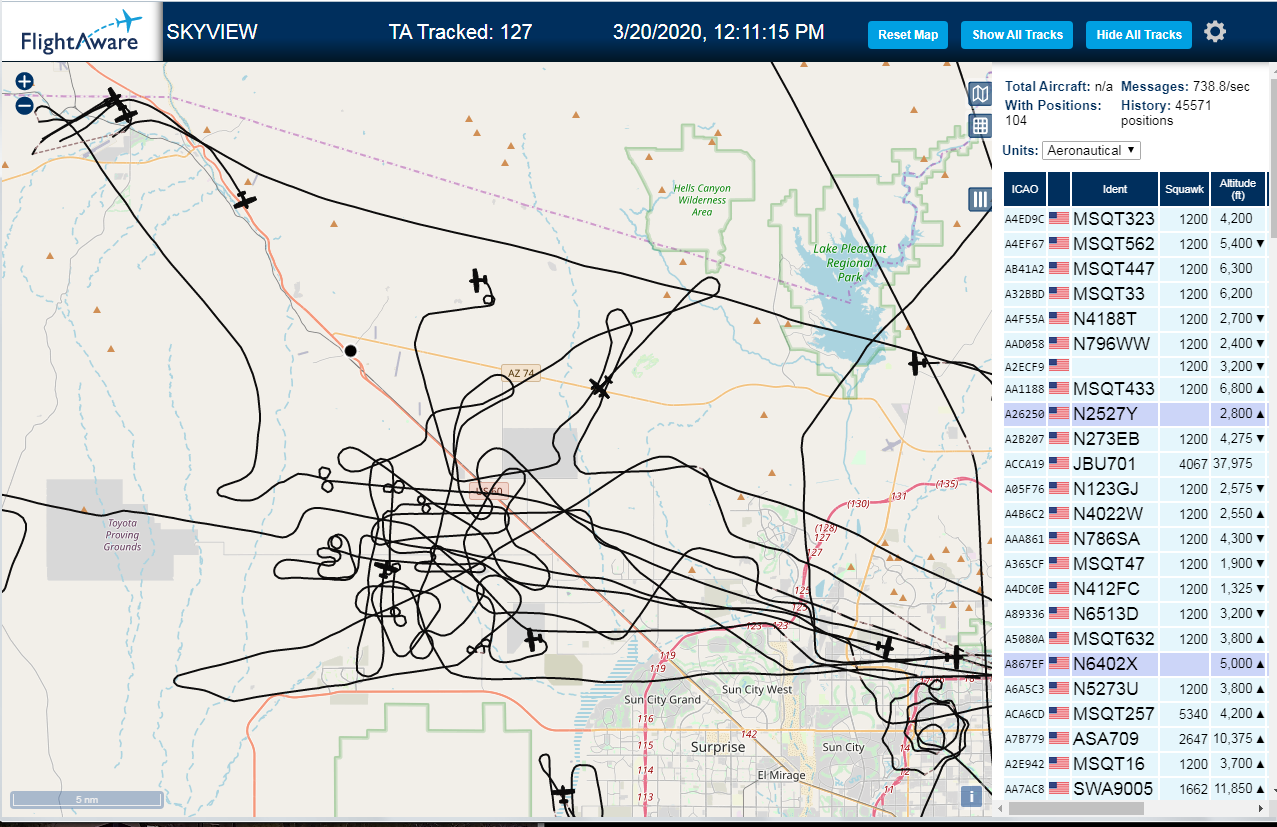1277x827 pixels.
Task: Select the JBU701 aircraft row
Action: point(1136,464)
